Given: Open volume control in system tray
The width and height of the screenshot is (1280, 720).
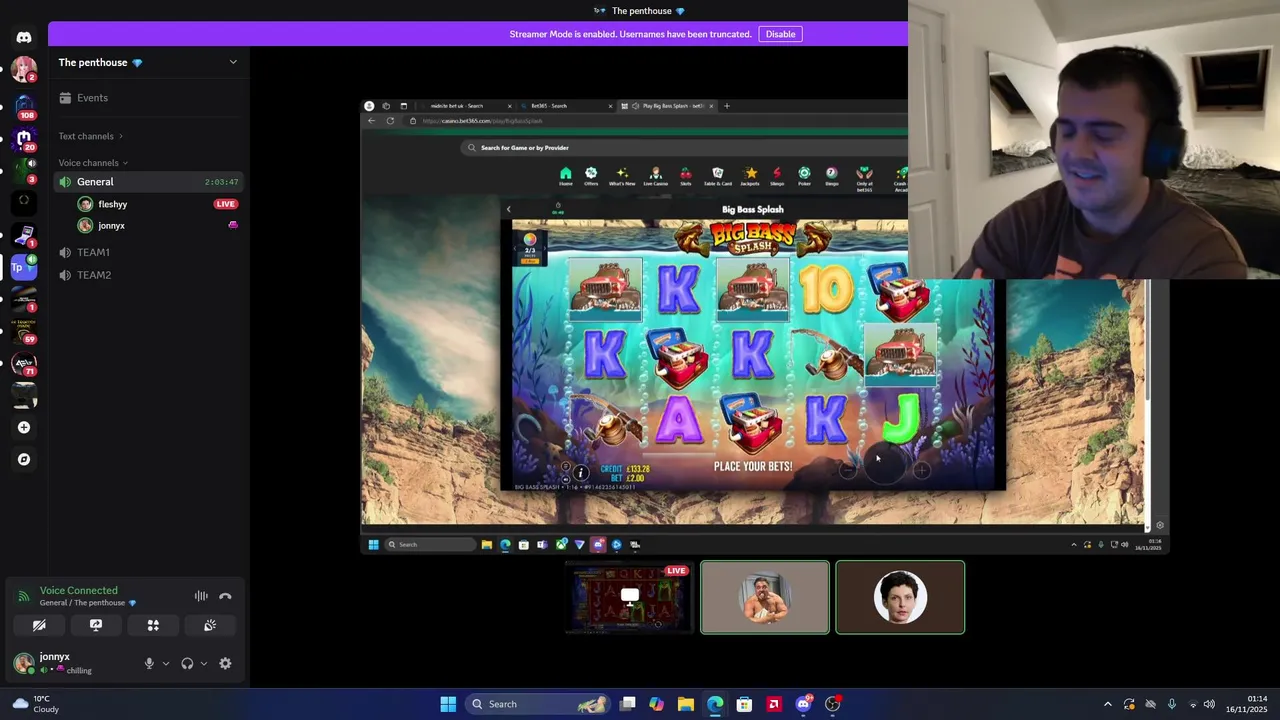Looking at the screenshot, I should pos(1210,704).
